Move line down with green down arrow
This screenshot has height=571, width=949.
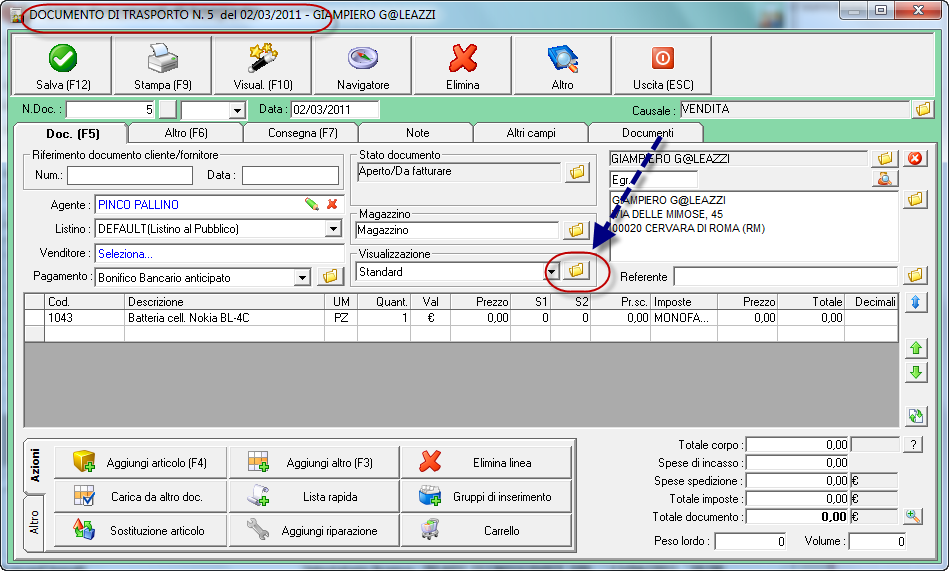[916, 372]
